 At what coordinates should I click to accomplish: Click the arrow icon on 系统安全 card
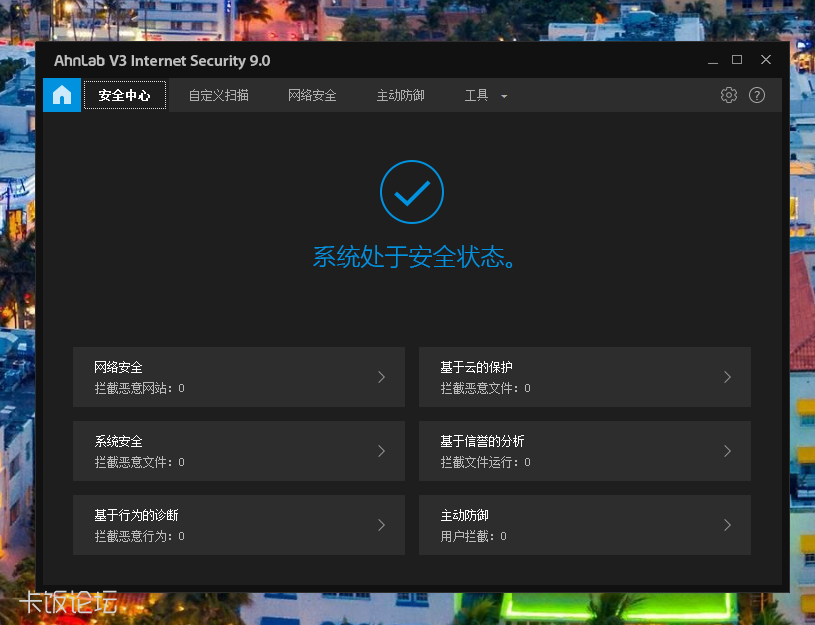383,451
